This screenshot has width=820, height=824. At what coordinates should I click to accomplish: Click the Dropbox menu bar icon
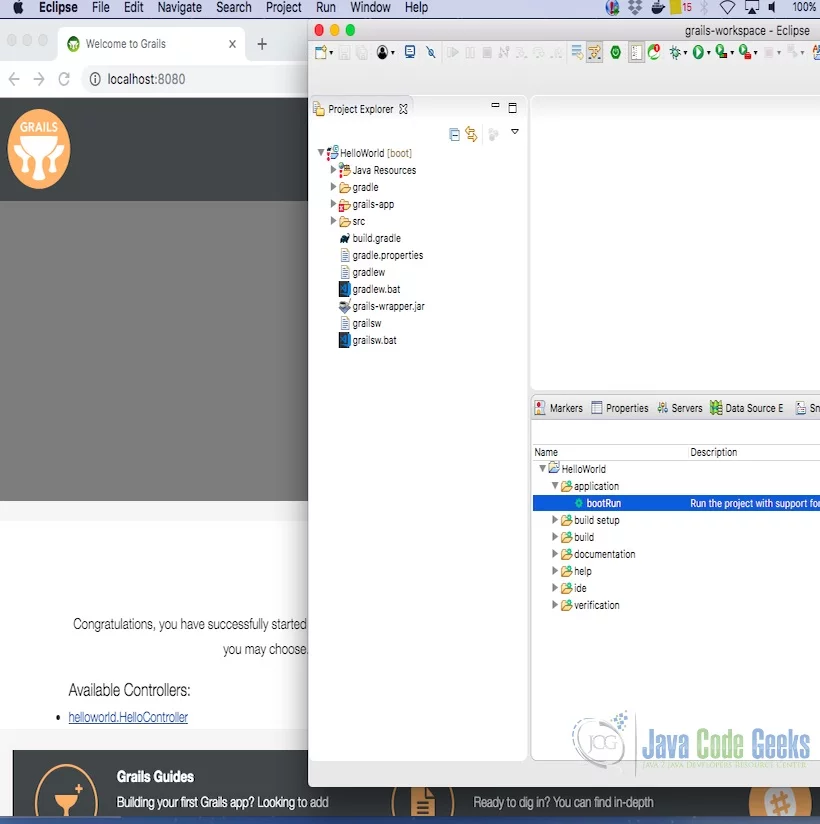coord(636,7)
